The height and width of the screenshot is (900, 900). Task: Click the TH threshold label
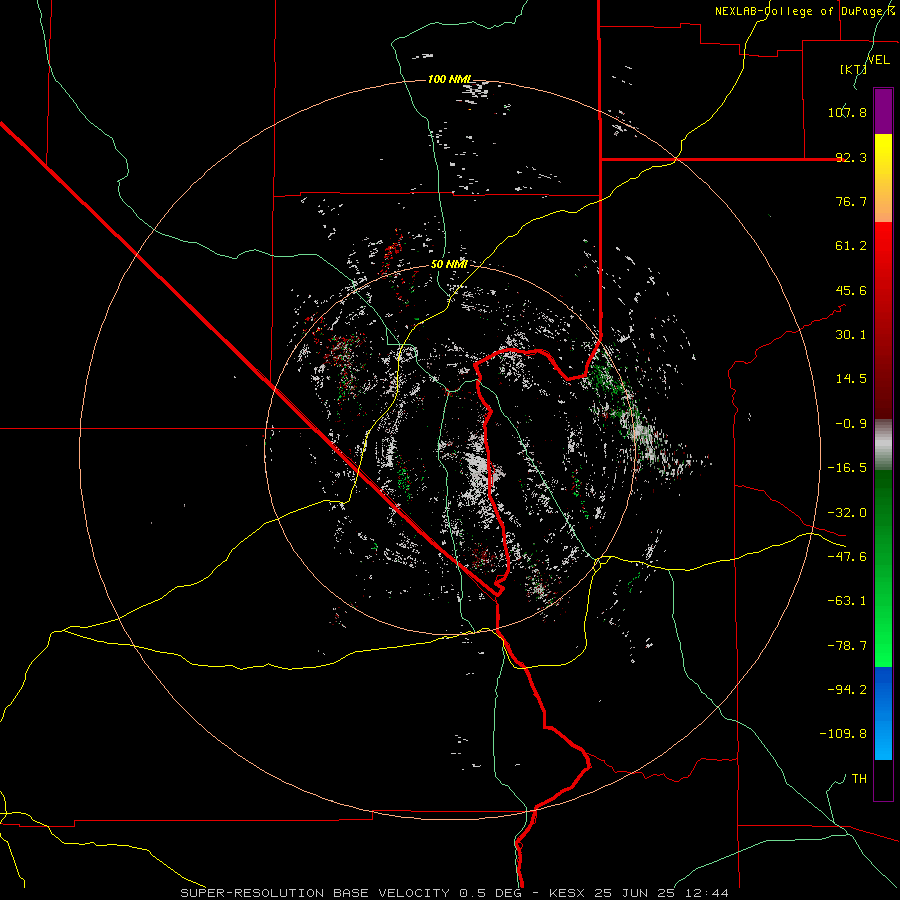coord(859,778)
